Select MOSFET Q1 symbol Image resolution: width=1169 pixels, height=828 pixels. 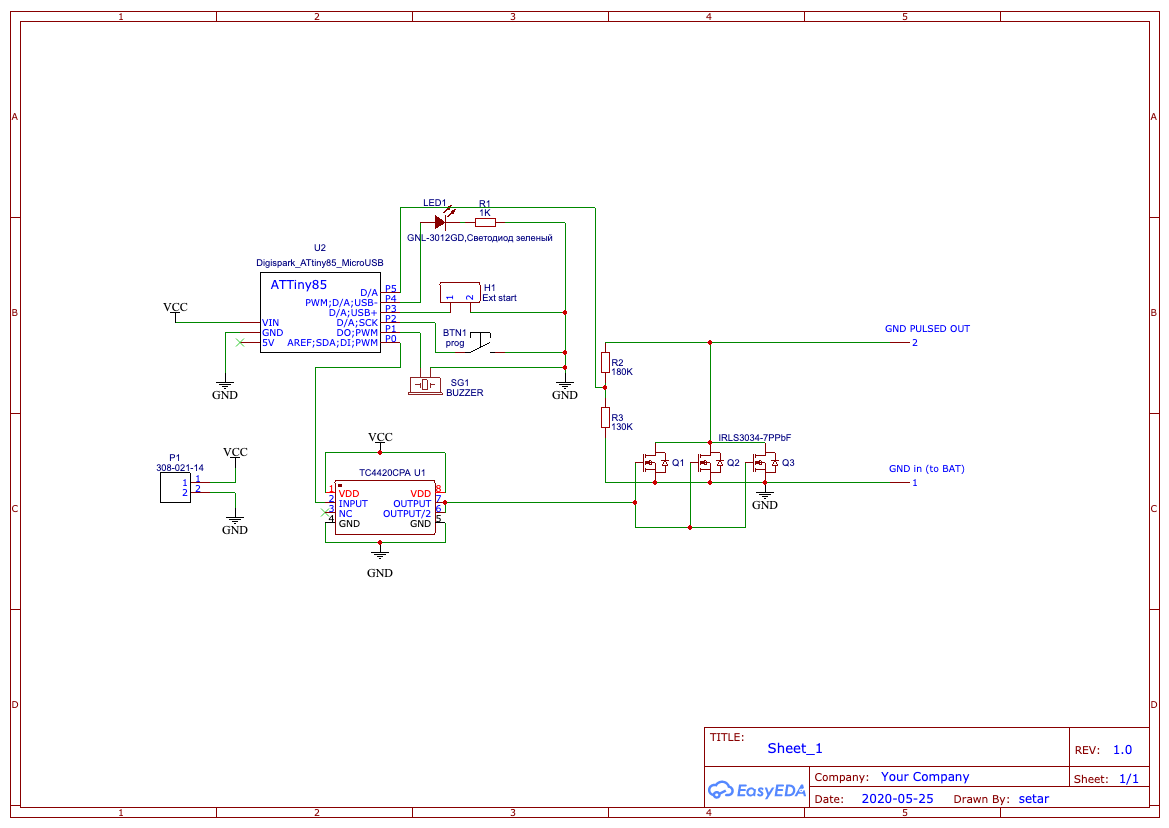tap(655, 464)
